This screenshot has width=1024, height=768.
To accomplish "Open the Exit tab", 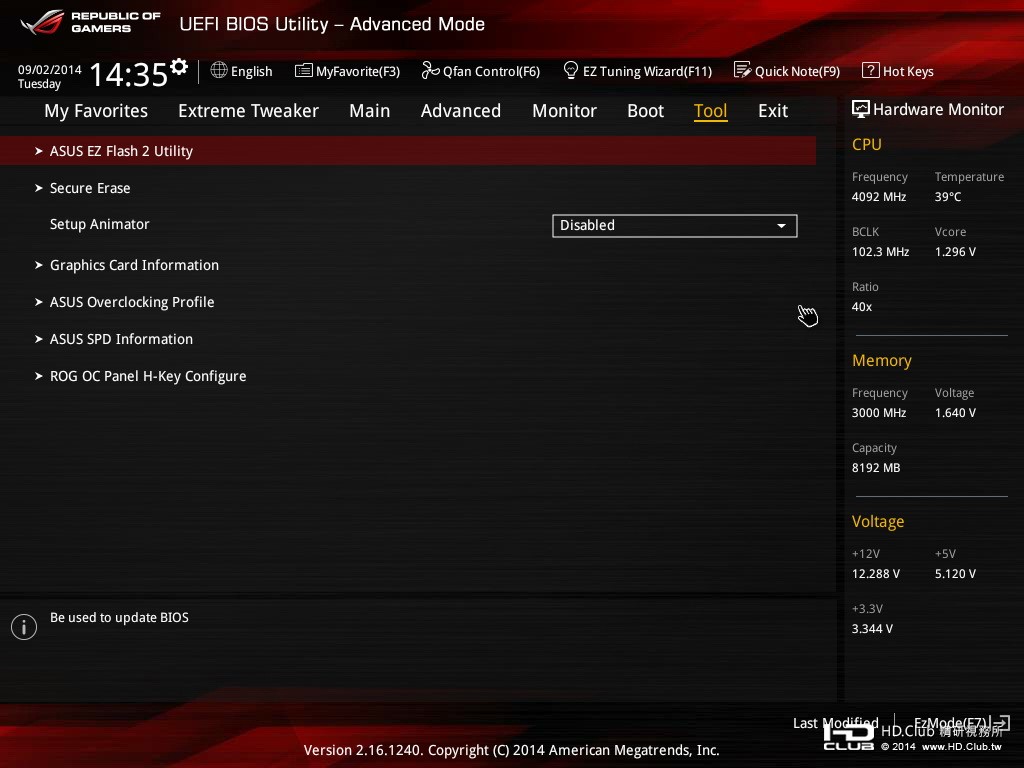I will 773,111.
